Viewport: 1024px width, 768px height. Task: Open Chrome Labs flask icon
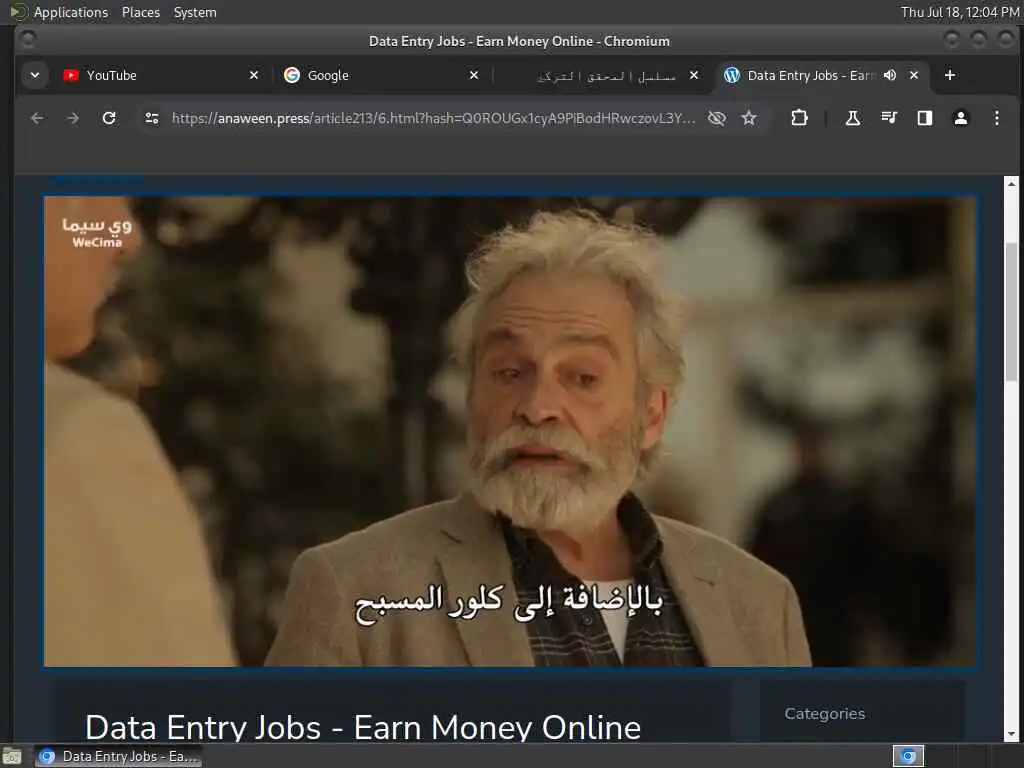tap(853, 118)
